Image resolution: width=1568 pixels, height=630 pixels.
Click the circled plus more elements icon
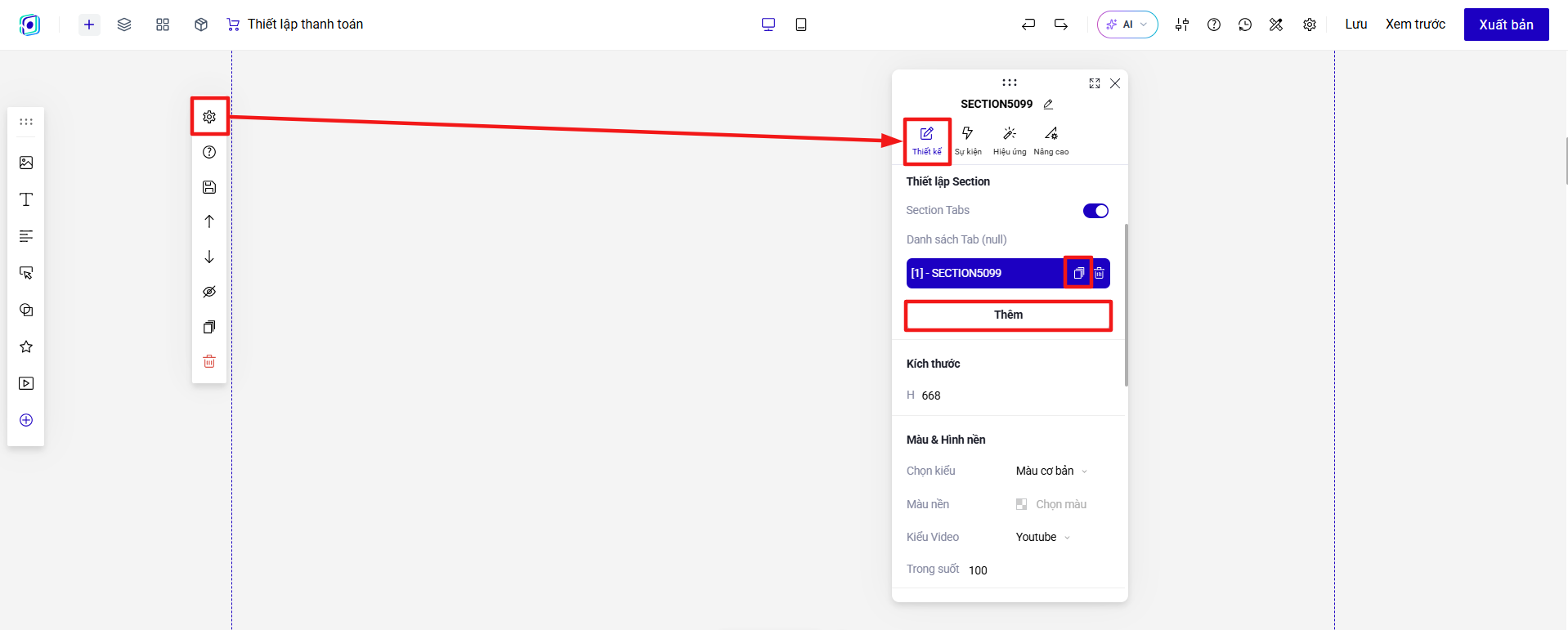[26, 420]
